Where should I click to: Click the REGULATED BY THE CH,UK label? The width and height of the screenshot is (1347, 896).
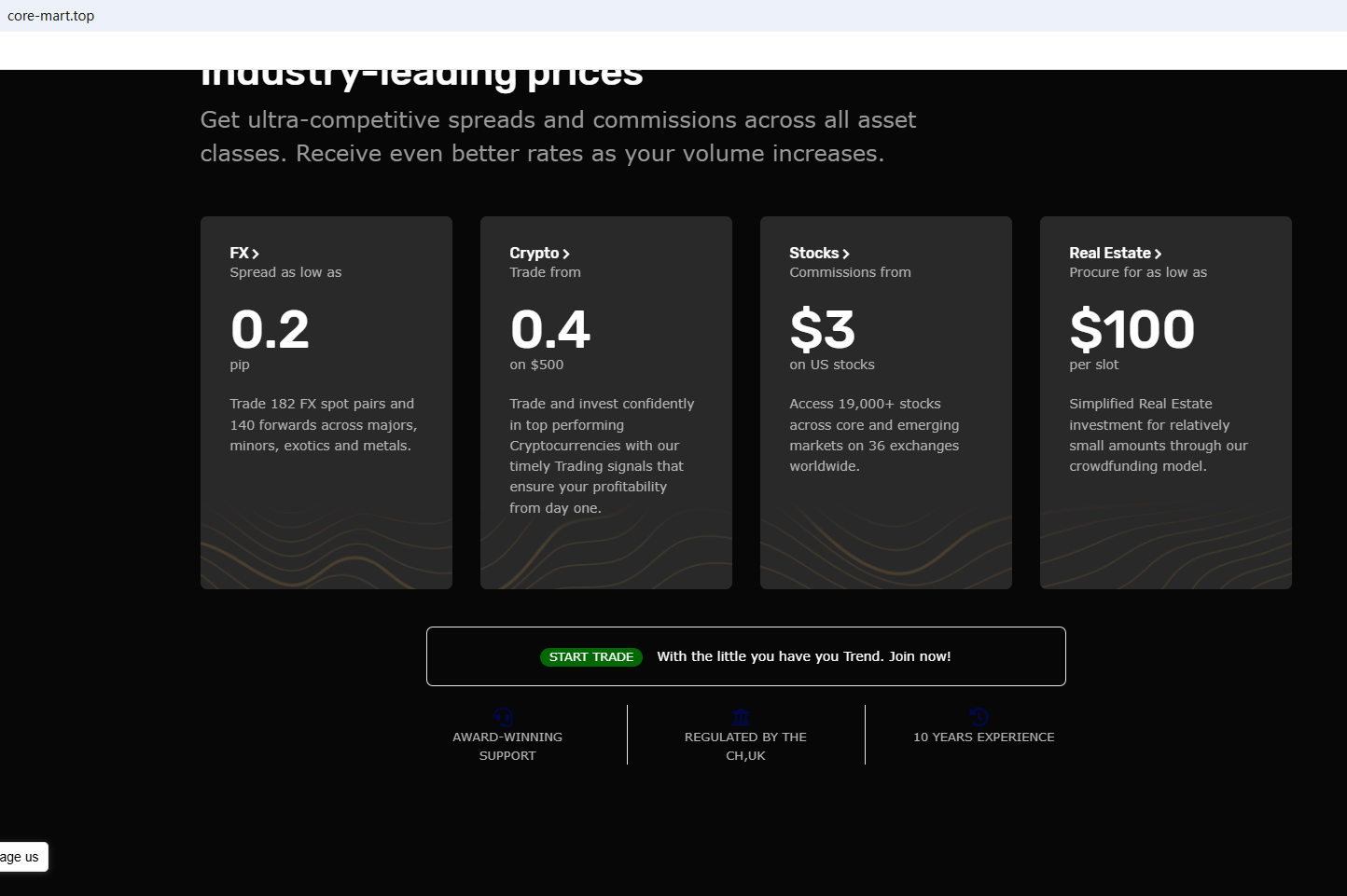[745, 746]
